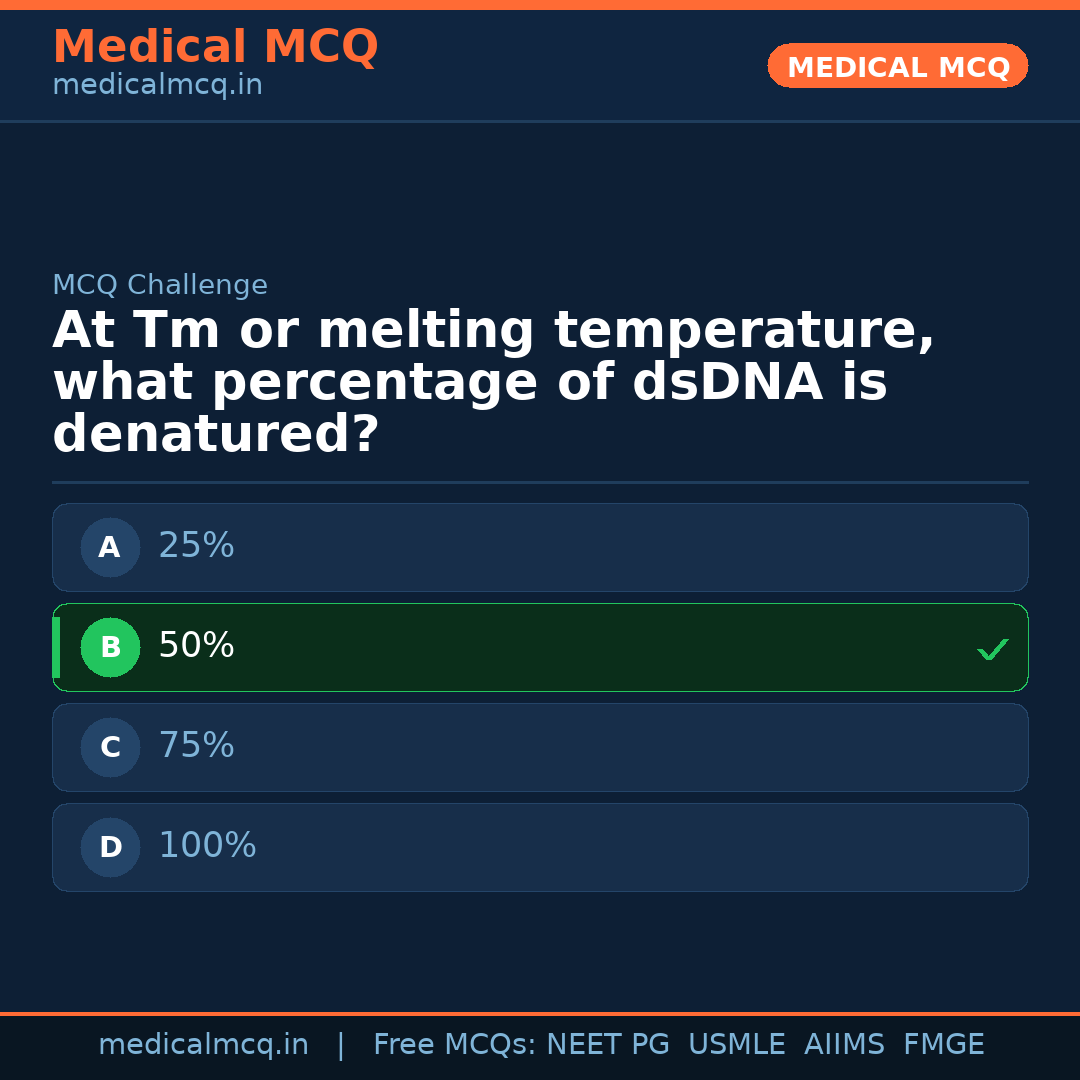Click the letter A circle badge
Image resolution: width=1080 pixels, height=1080 pixels.
[110, 547]
